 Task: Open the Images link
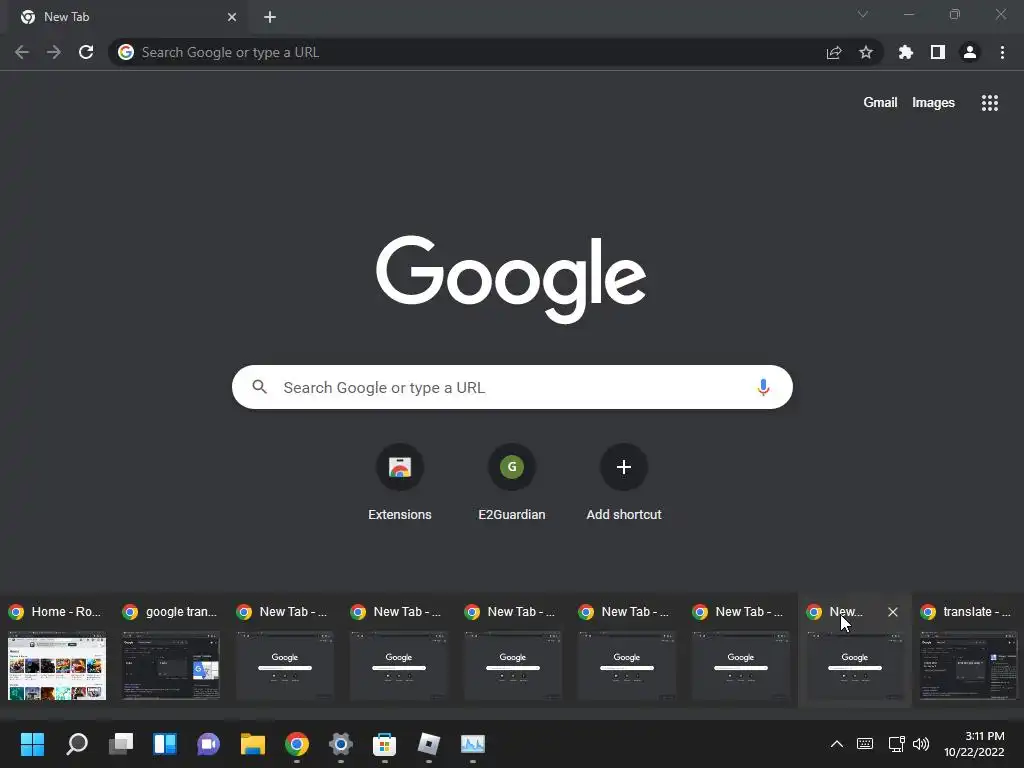[933, 103]
